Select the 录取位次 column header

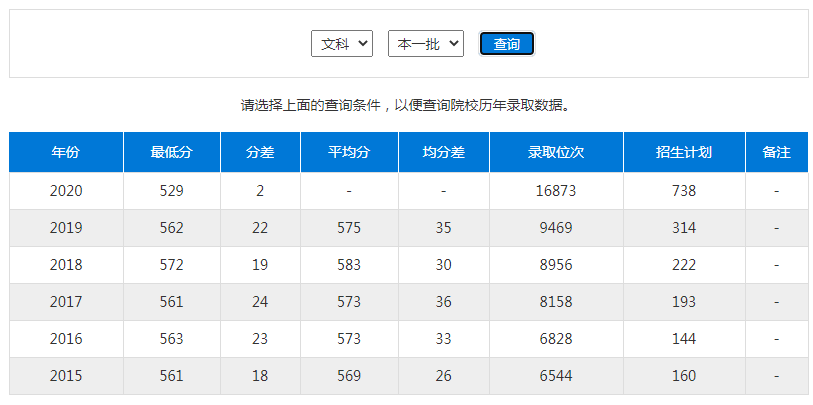(x=556, y=152)
